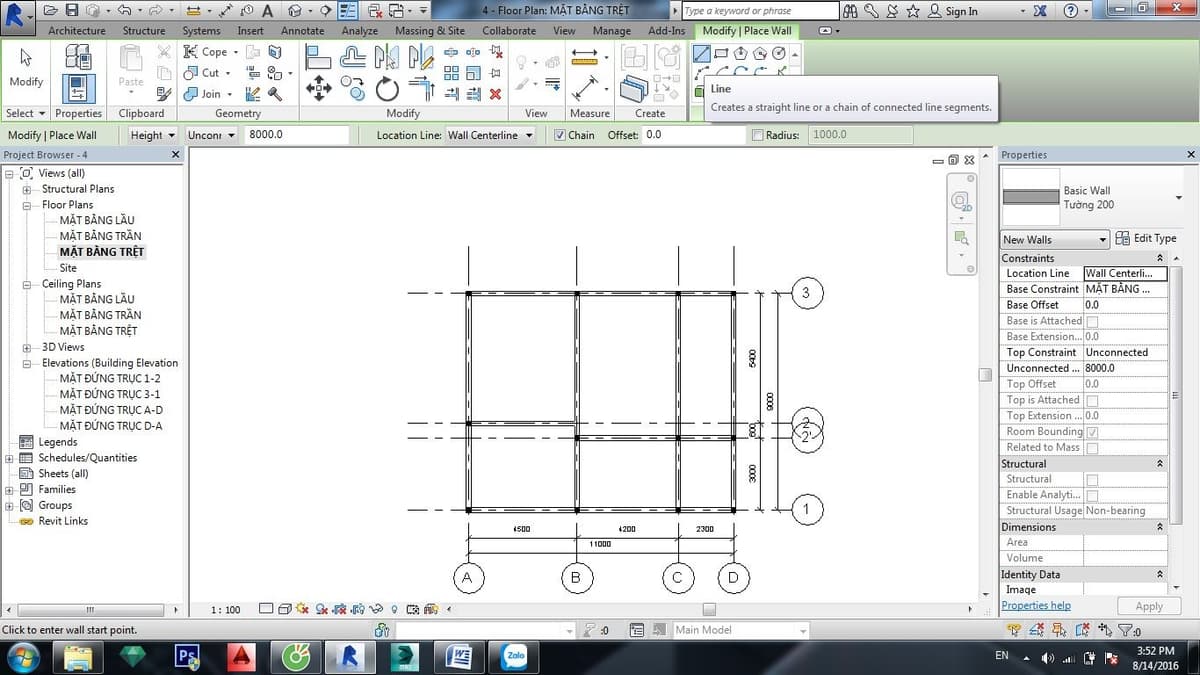1200x675 pixels.
Task: Expand the 3D Views tree node
Action: [26, 347]
